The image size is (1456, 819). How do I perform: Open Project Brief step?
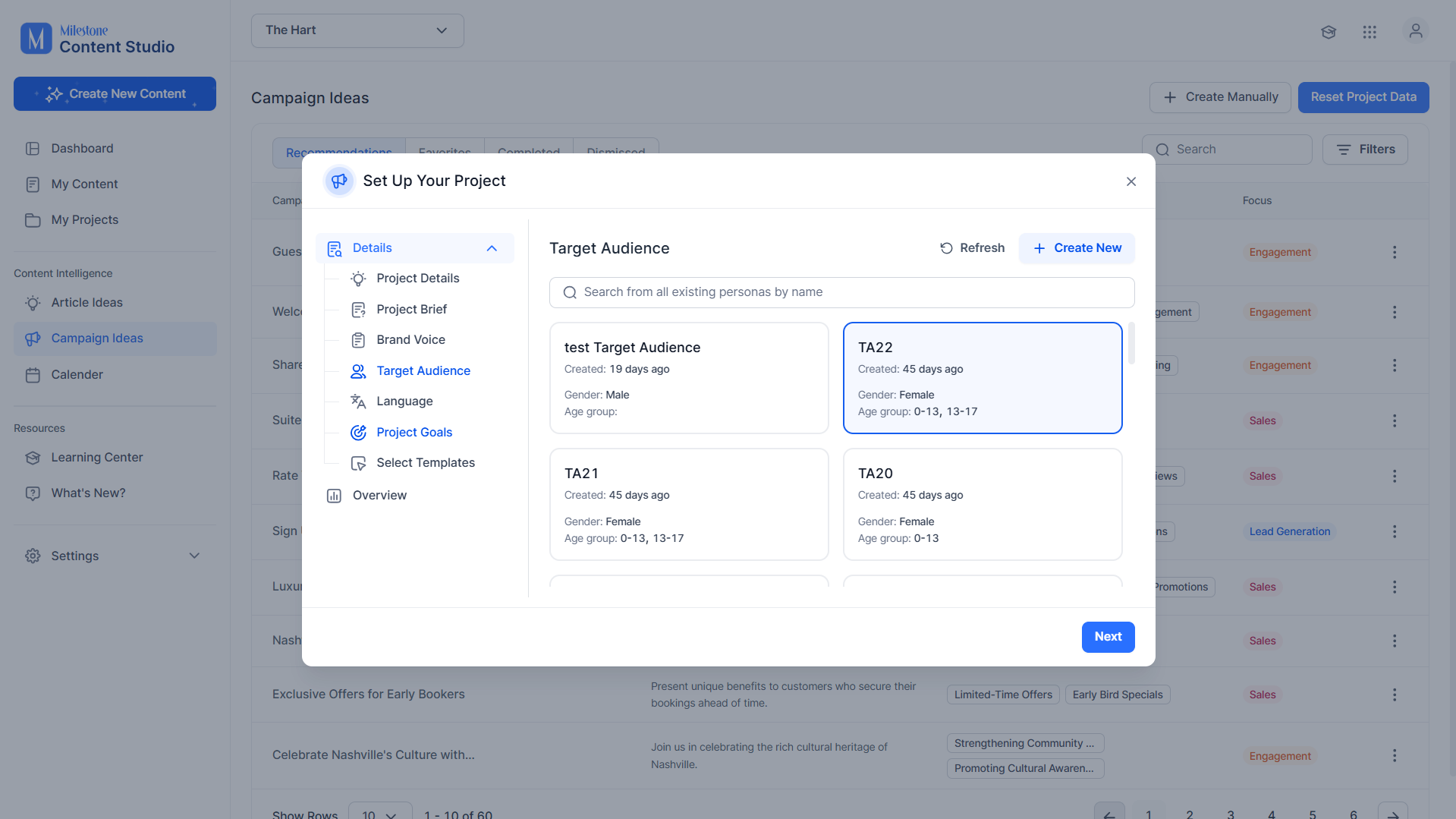coord(411,310)
